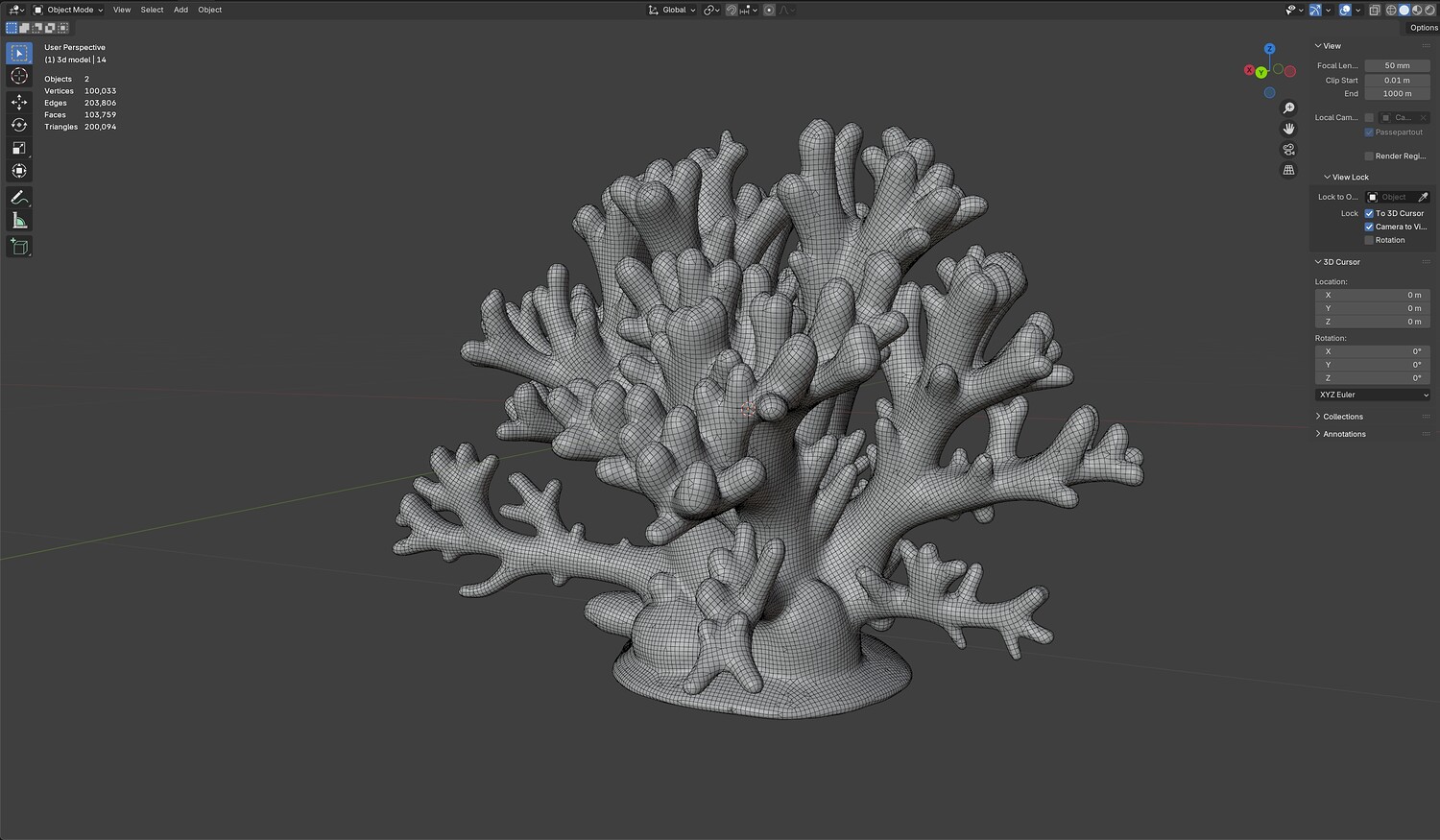Switch to wireframe viewport shading
This screenshot has height=840, width=1440.
click(1391, 10)
